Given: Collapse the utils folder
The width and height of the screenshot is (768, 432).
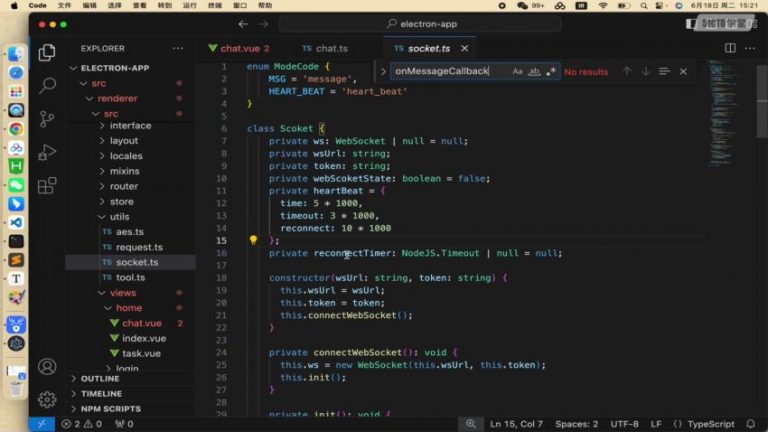Looking at the screenshot, I should 119,217.
